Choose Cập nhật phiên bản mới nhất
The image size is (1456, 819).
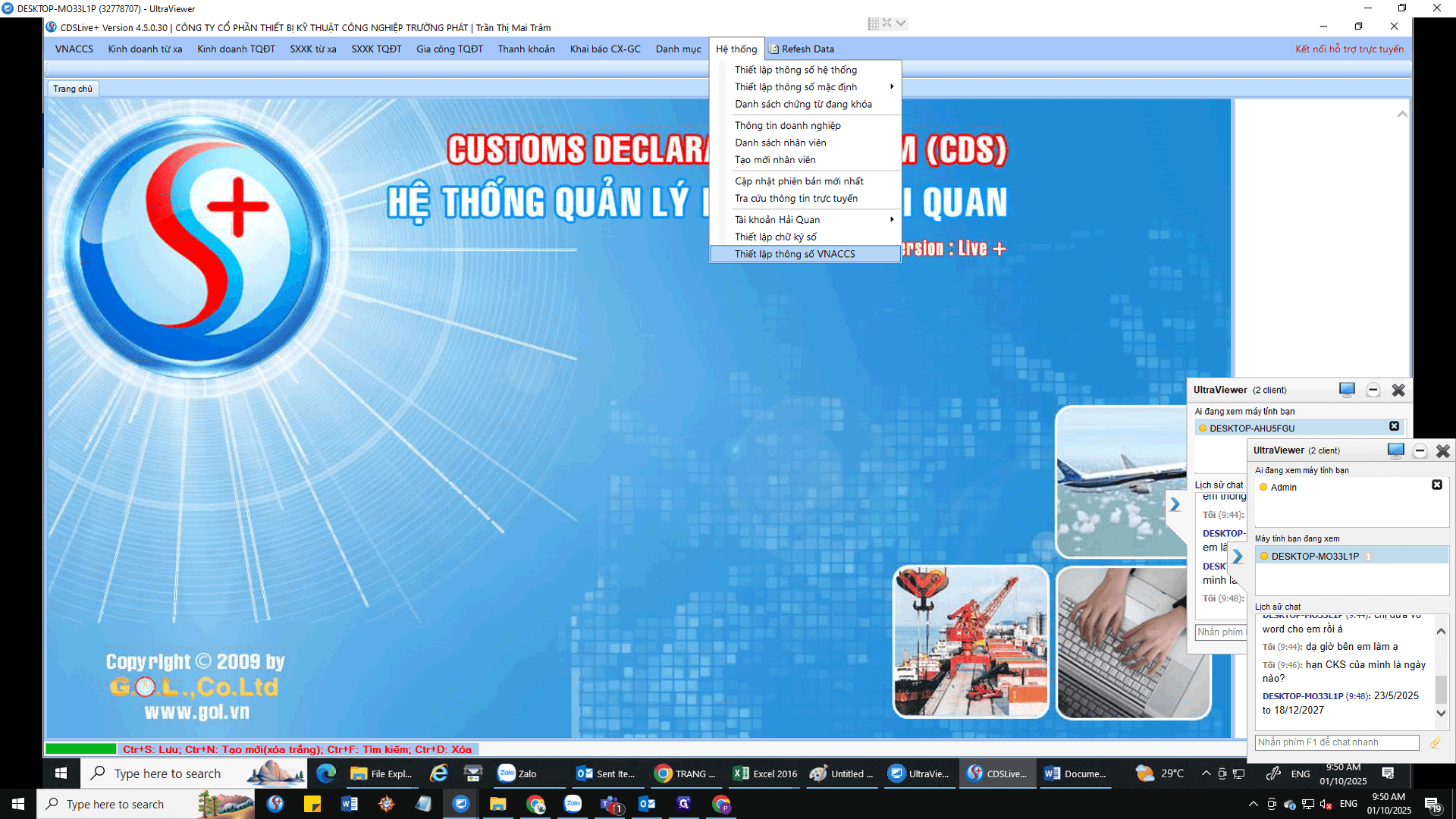[805, 181]
